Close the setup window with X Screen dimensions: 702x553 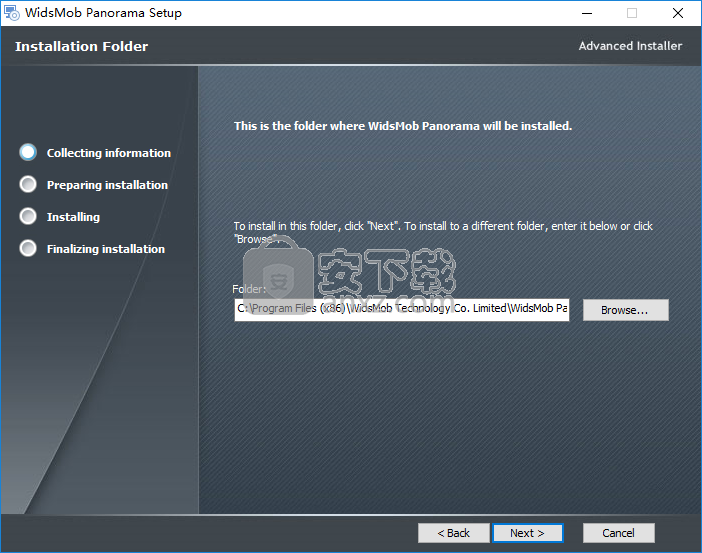(x=678, y=13)
